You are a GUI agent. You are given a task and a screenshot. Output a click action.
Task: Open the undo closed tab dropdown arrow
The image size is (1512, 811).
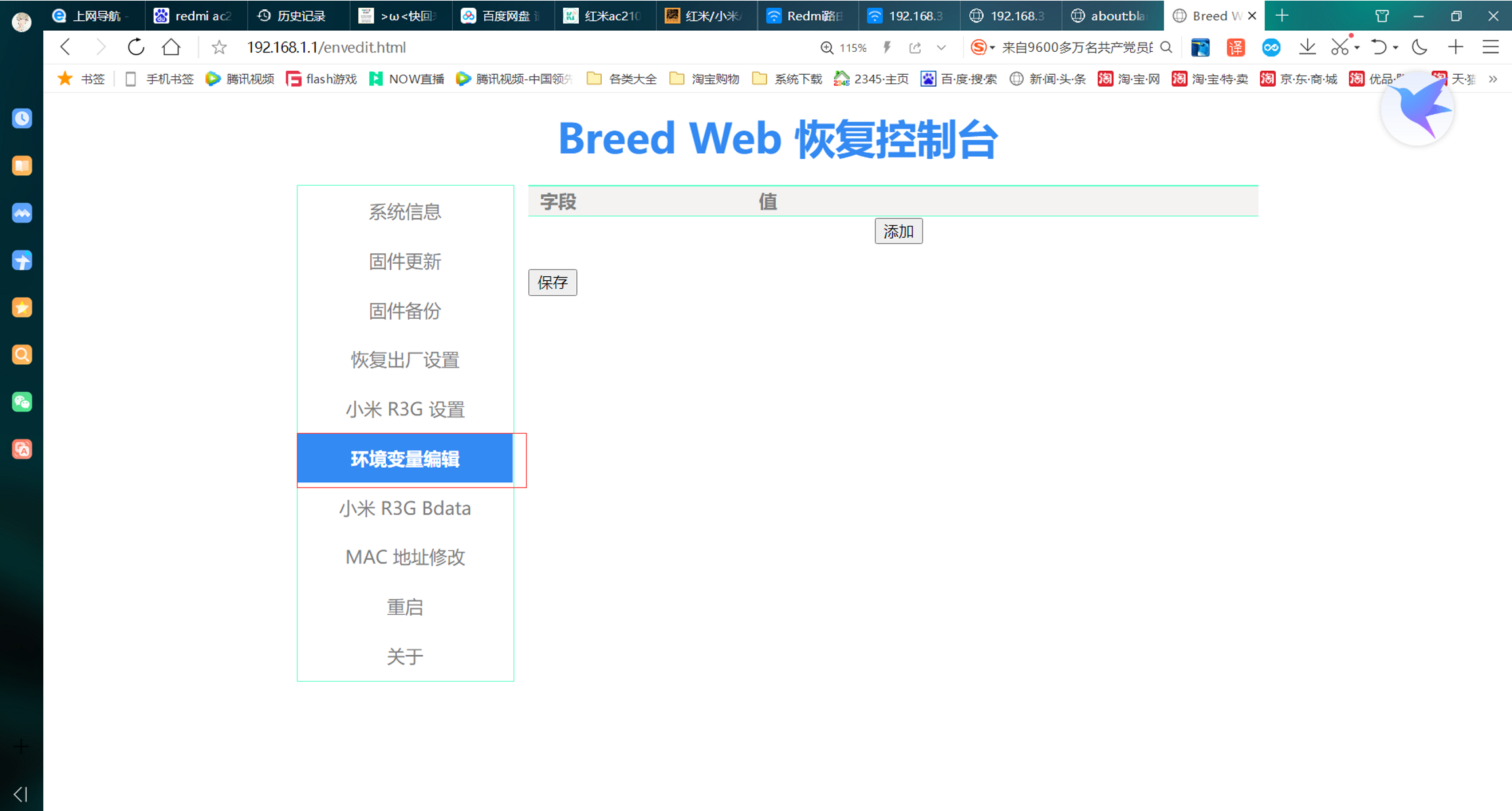point(1395,47)
